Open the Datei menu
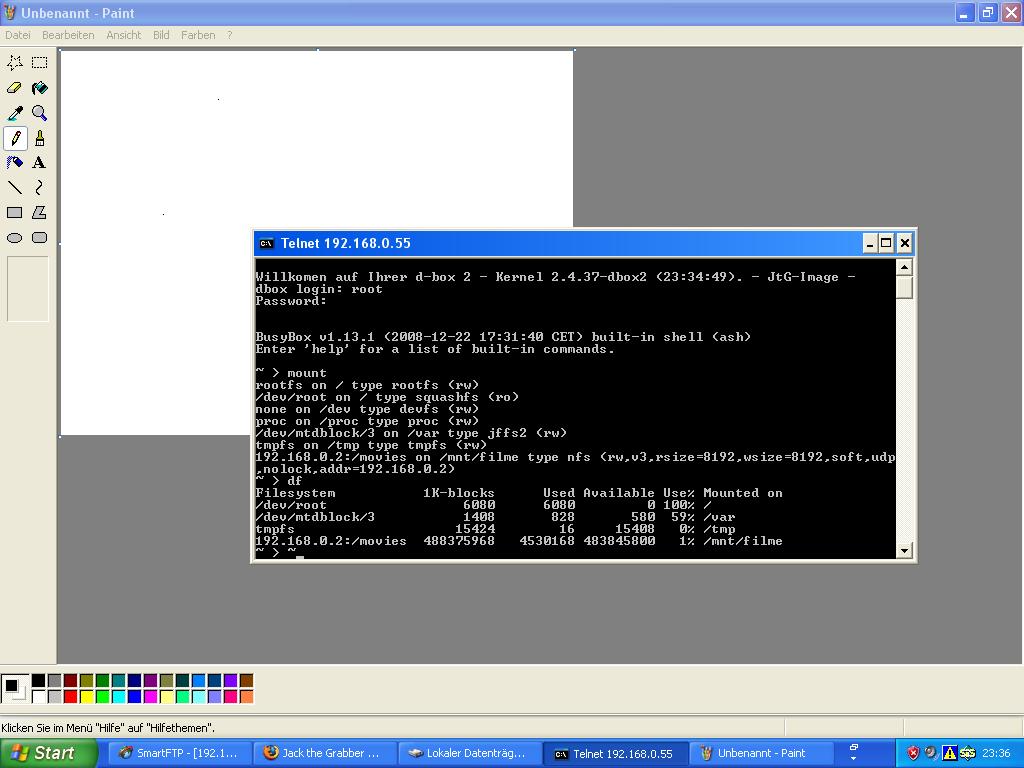The image size is (1024, 768). pos(17,35)
